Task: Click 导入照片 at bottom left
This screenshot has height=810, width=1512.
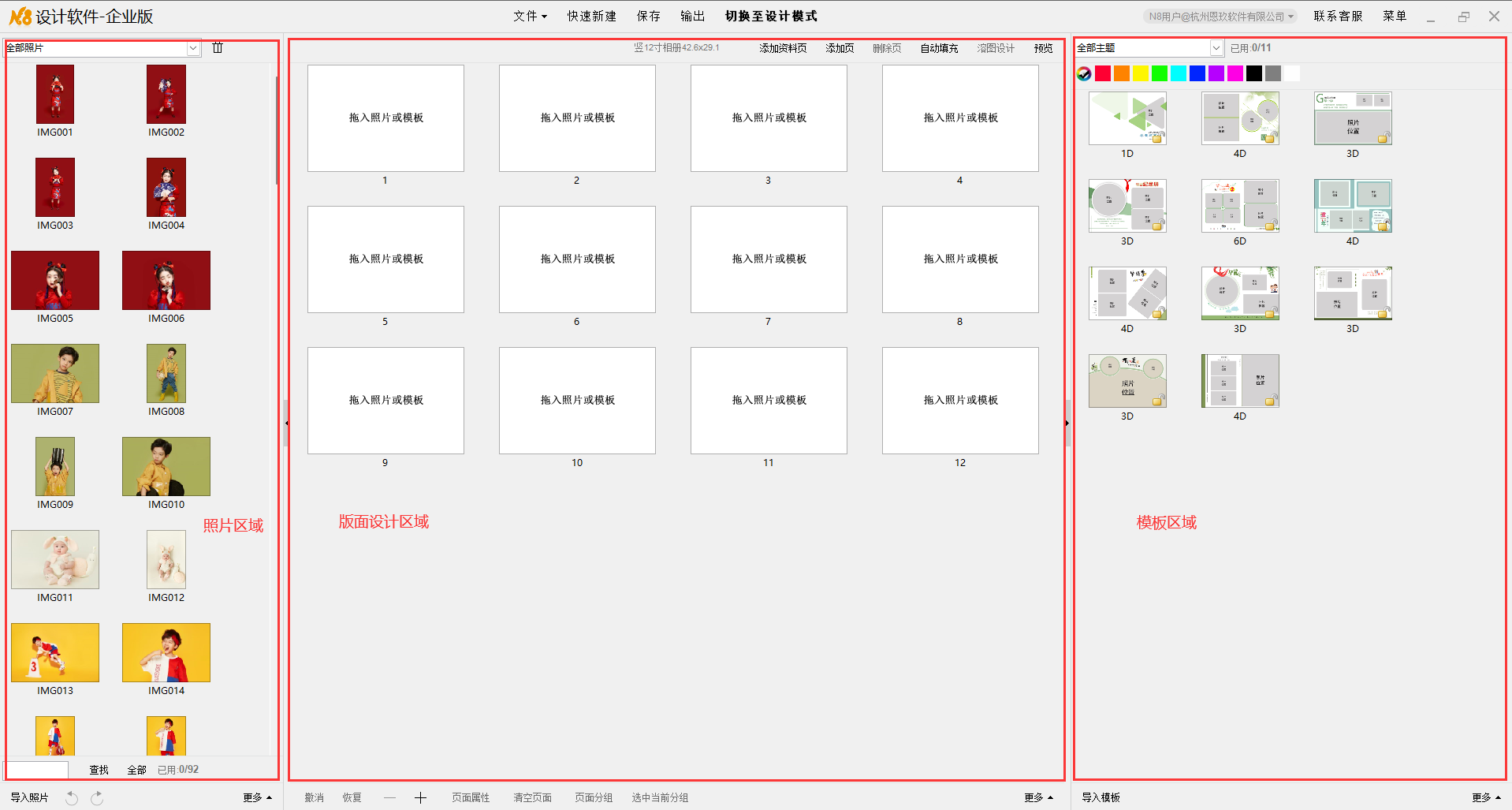Action: click(x=29, y=797)
